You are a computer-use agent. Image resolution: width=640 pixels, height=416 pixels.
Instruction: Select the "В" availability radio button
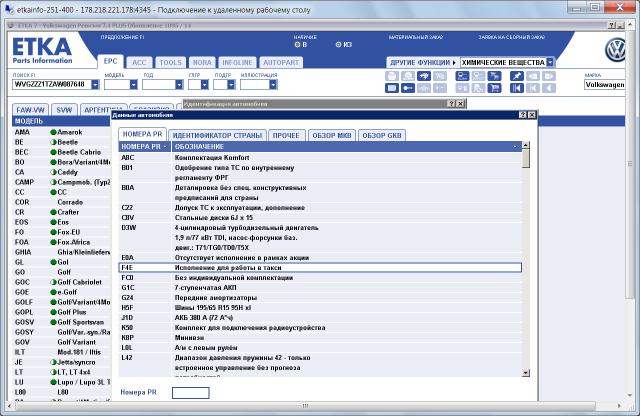pos(297,44)
